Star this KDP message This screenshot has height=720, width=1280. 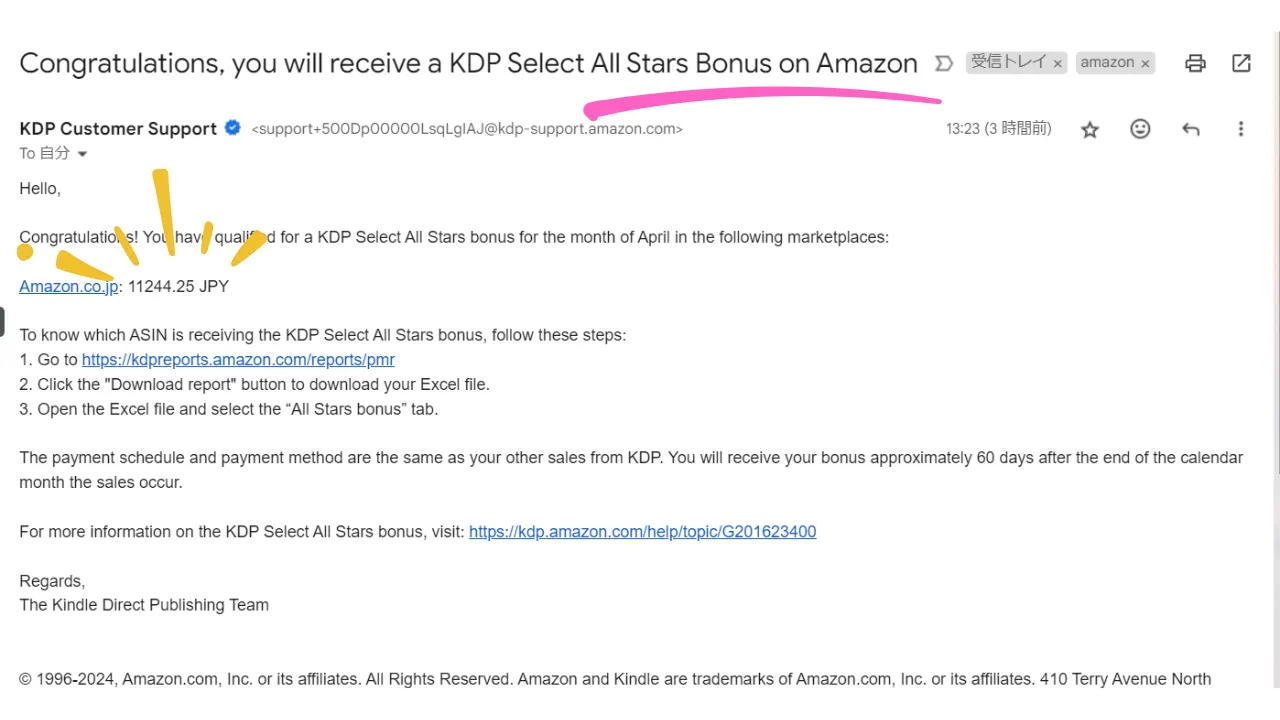click(1090, 129)
